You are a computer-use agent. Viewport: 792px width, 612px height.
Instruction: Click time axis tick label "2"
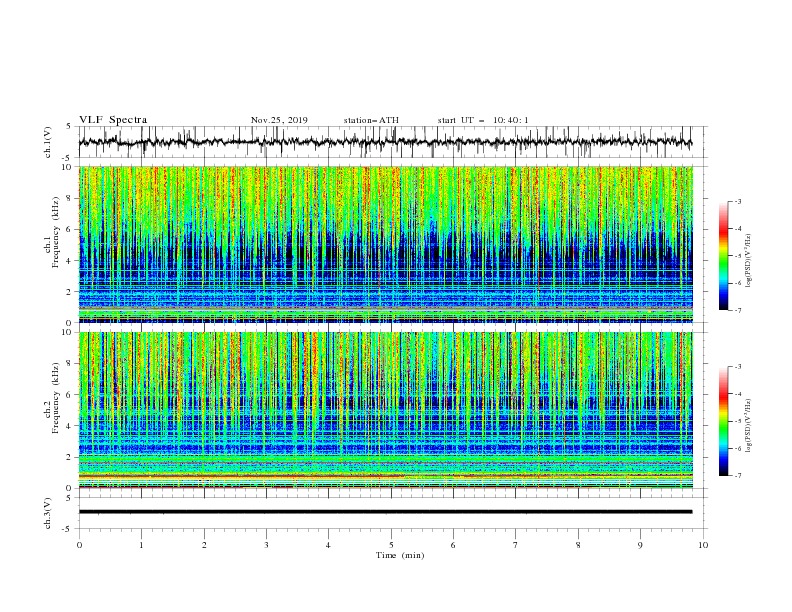click(204, 545)
